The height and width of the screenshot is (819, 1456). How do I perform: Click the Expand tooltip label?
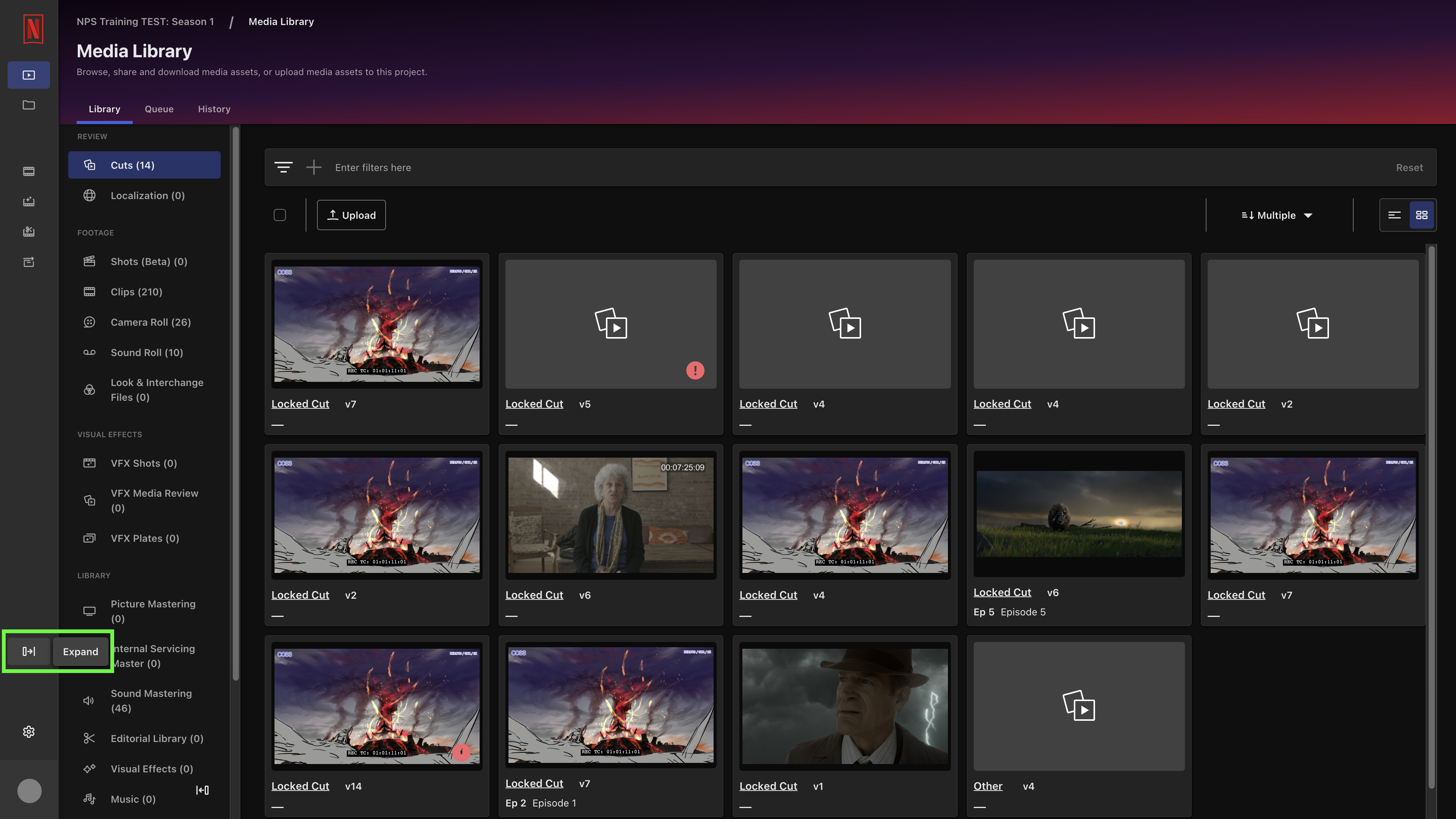tap(80, 652)
